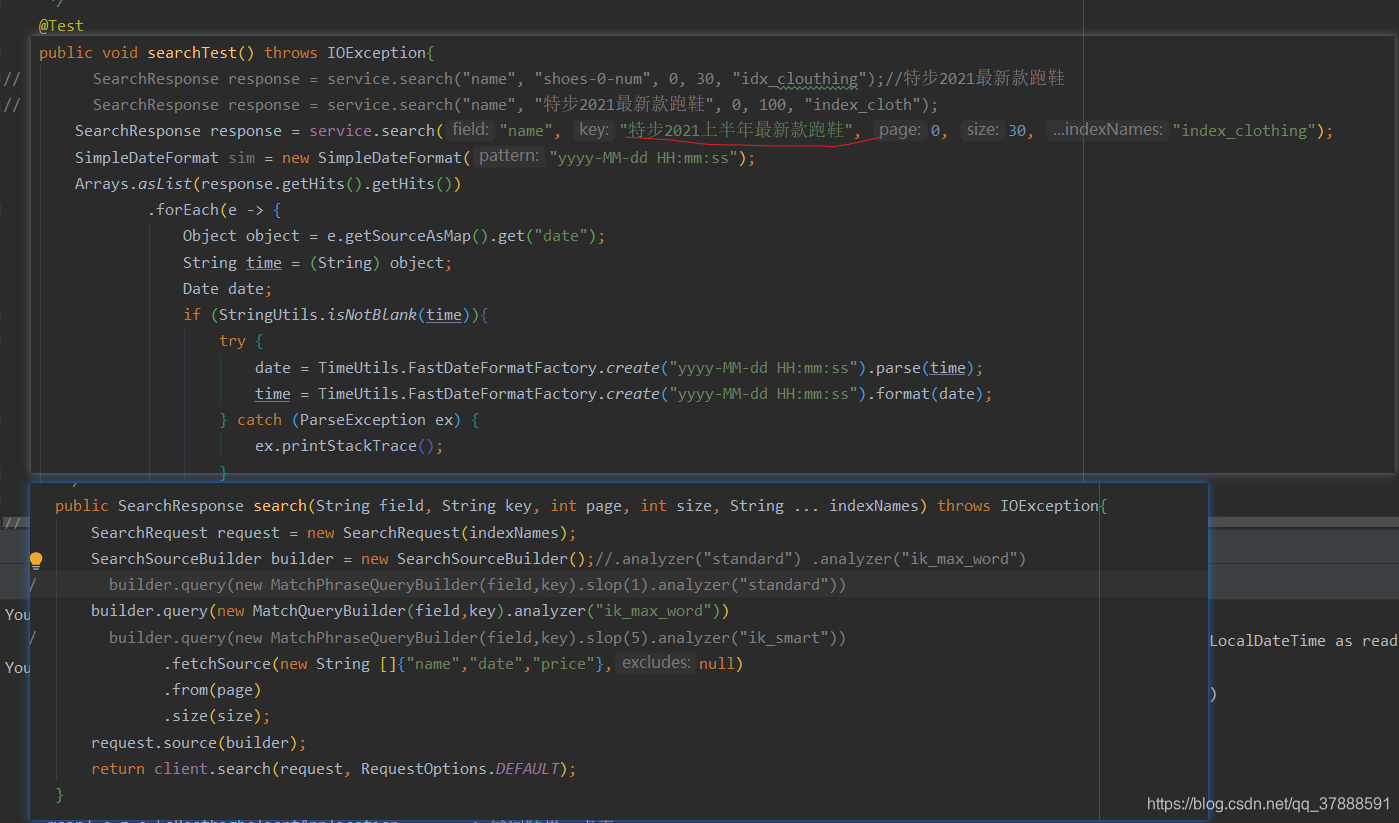Image resolution: width=1399 pixels, height=823 pixels.
Task: Click the "LocalDateTime as read" console text
Action: pyautogui.click(x=1303, y=641)
